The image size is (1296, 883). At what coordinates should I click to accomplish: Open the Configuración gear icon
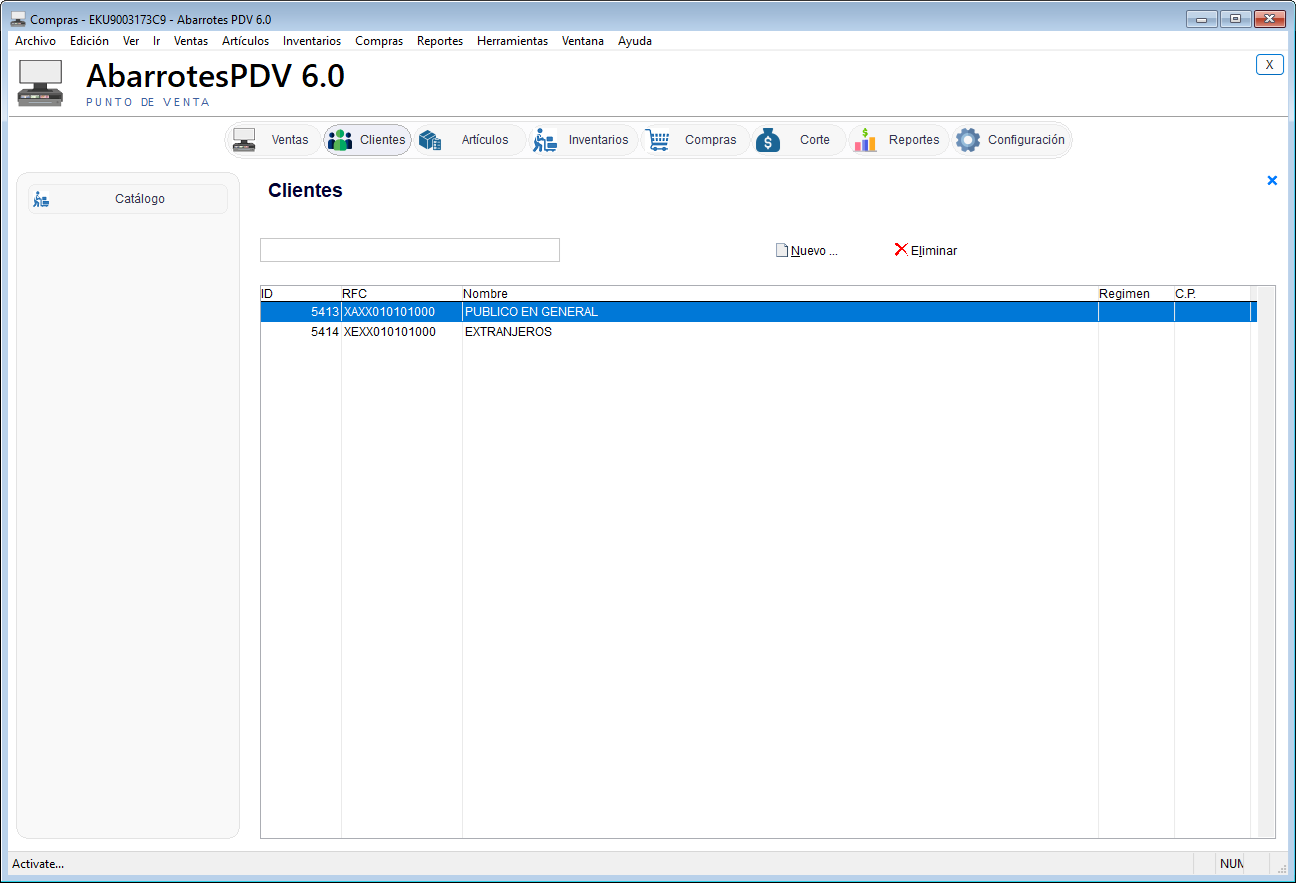tap(968, 140)
